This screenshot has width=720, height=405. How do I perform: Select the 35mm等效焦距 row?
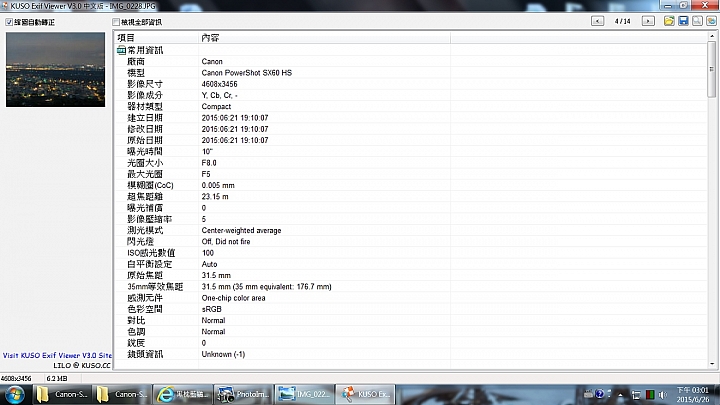[x=411, y=287]
